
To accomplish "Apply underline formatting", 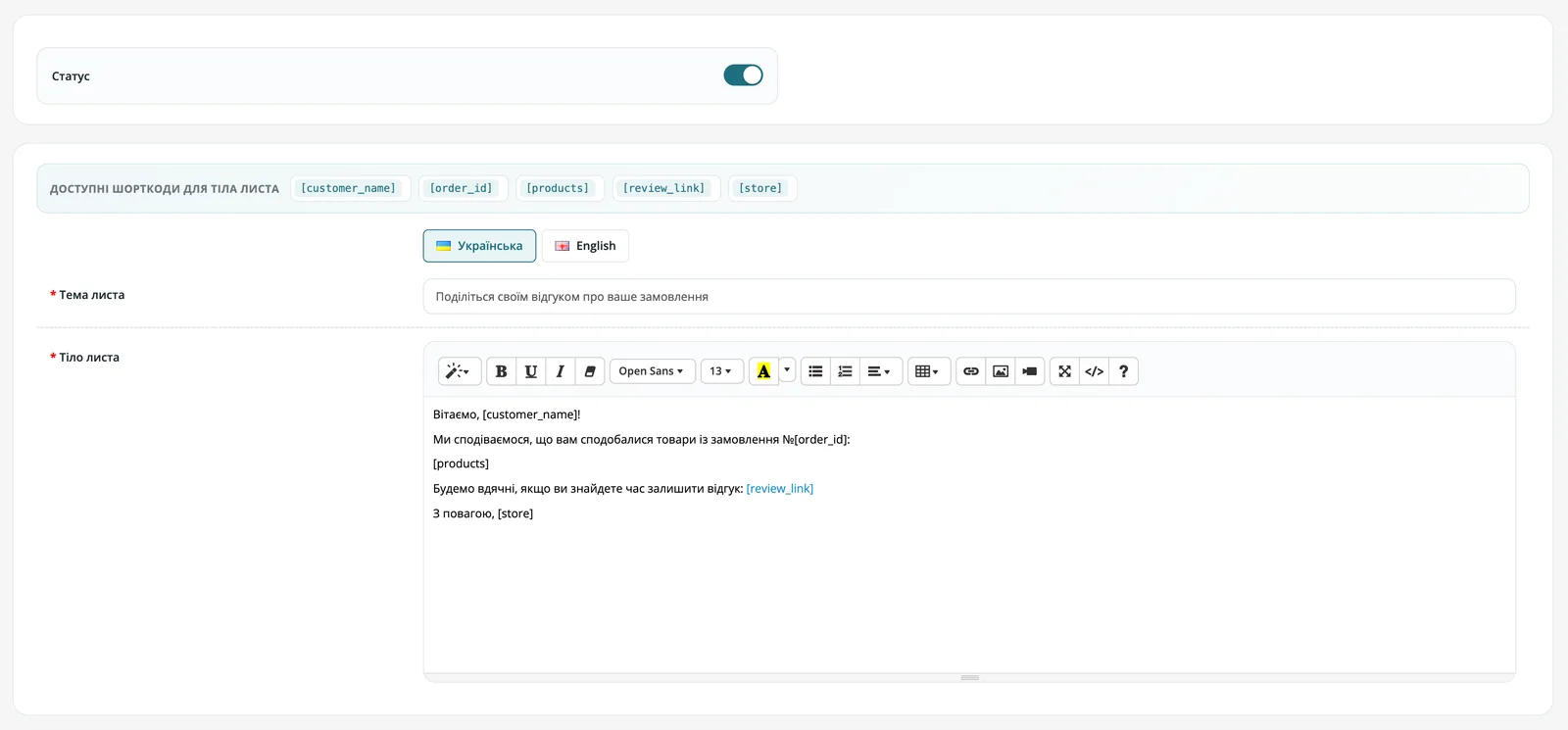I will [x=530, y=371].
